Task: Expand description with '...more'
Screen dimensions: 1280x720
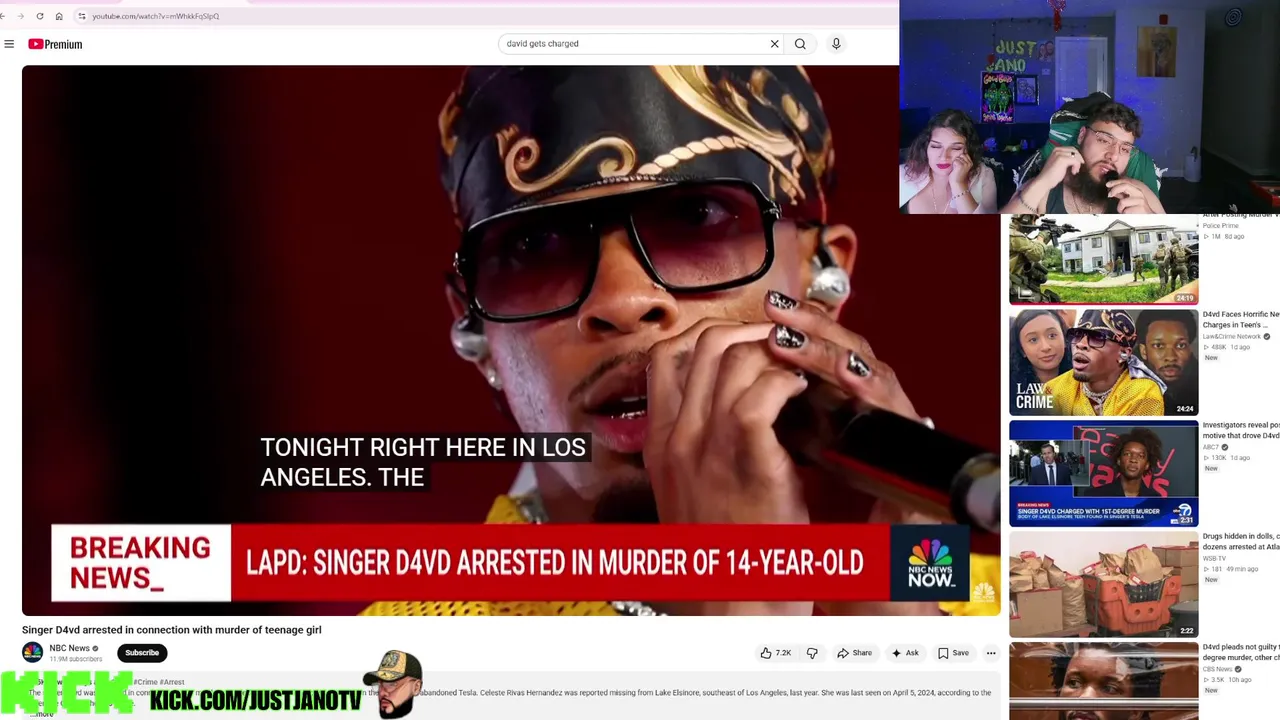Action: (x=41, y=714)
